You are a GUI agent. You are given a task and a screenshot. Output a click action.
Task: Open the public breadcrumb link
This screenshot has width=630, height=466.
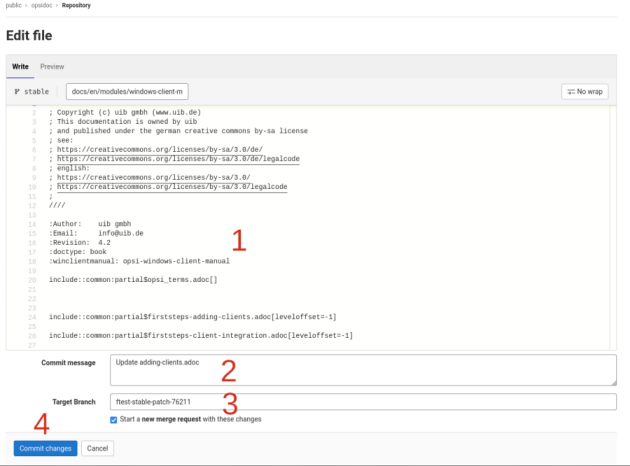14,6
